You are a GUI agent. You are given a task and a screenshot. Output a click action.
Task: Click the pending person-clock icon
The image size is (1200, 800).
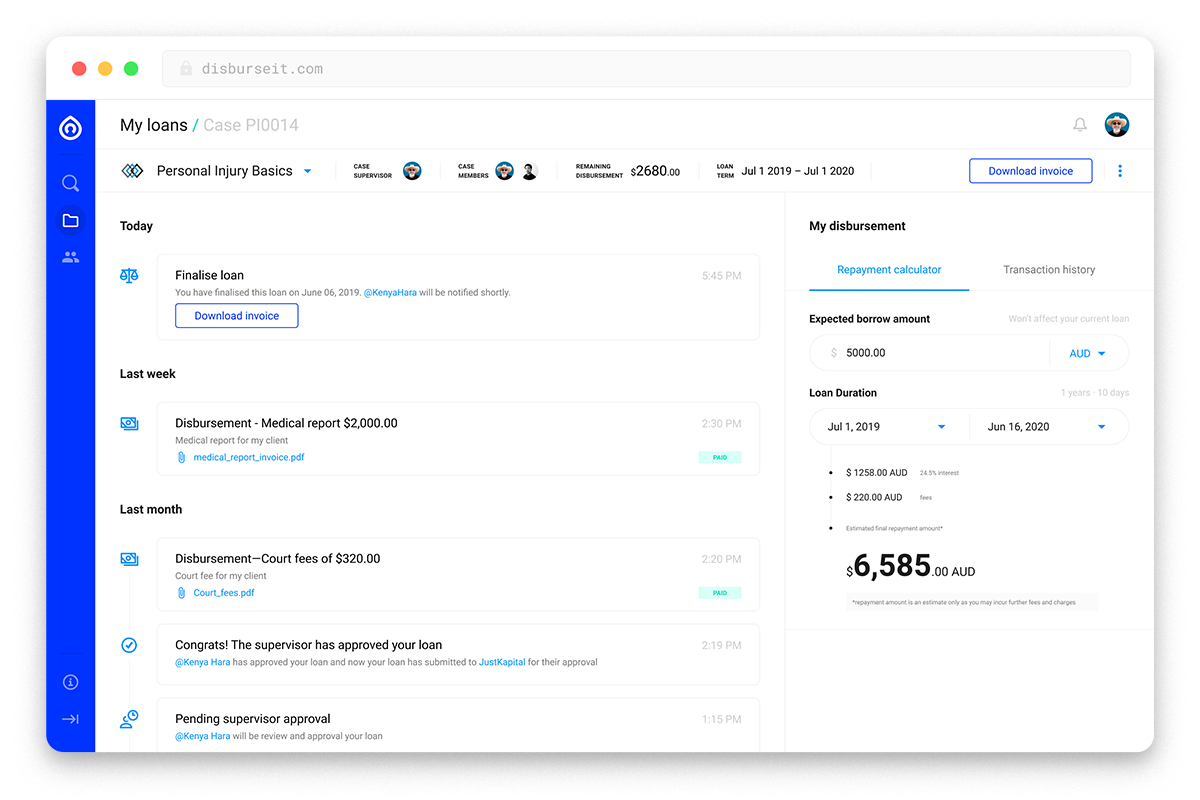click(129, 719)
